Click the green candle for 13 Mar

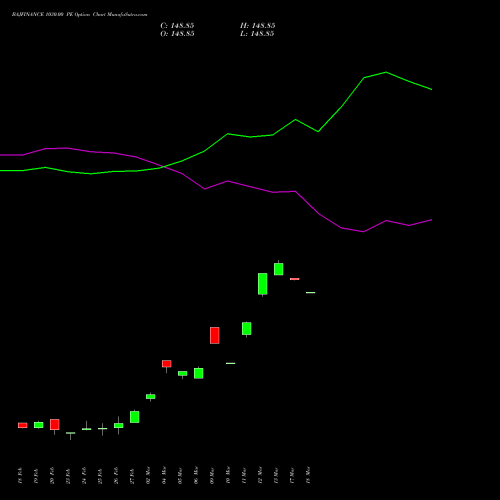(x=279, y=269)
